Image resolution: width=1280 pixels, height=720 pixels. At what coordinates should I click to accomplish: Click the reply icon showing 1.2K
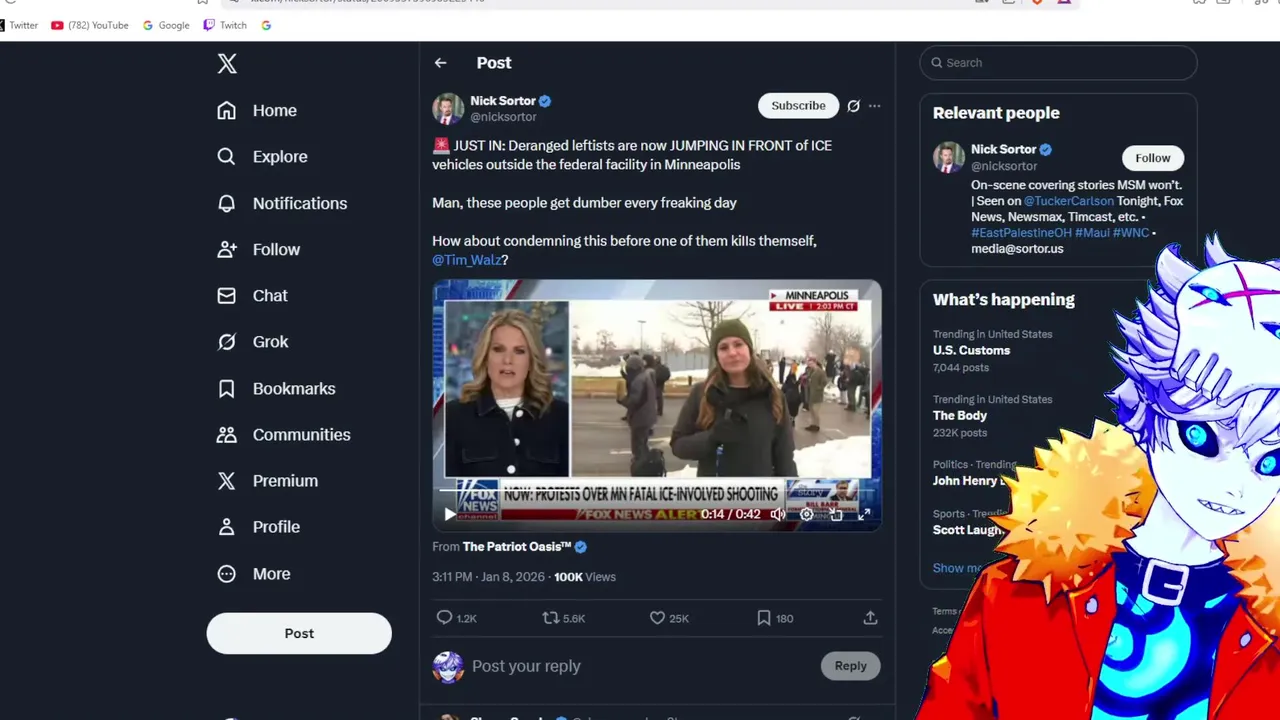pos(445,618)
